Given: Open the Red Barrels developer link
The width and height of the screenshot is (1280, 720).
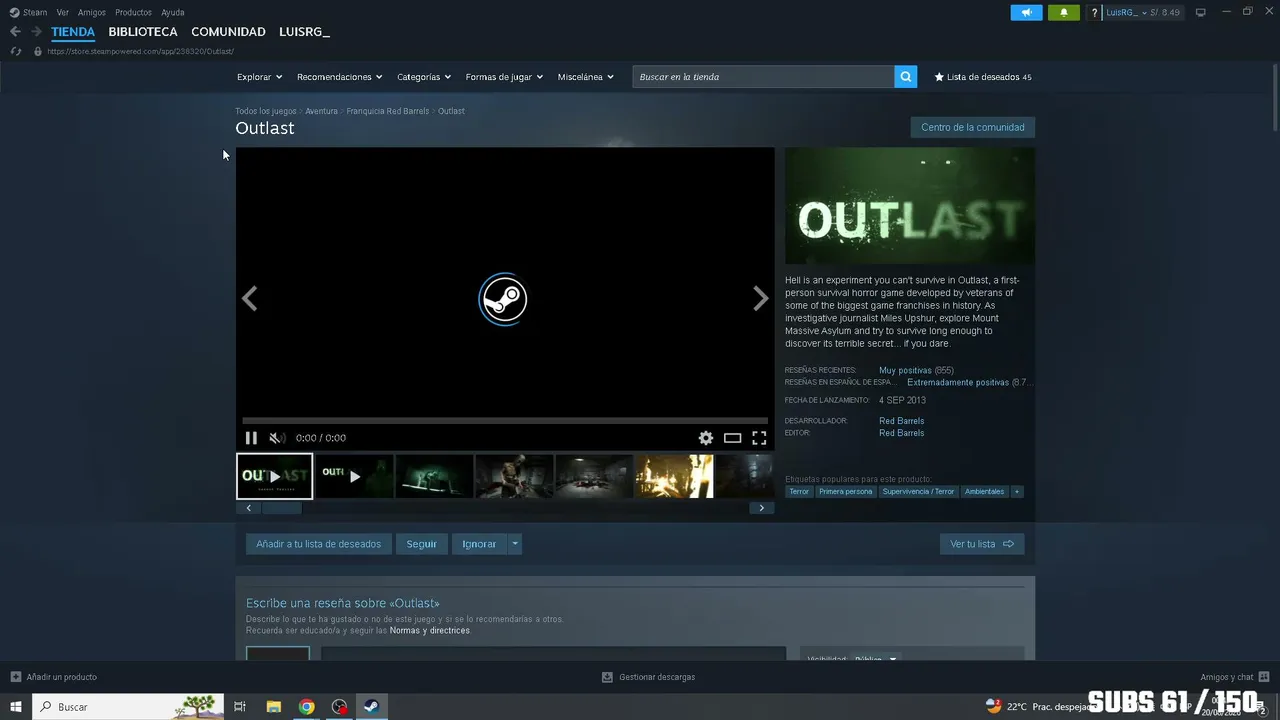Looking at the screenshot, I should [901, 421].
